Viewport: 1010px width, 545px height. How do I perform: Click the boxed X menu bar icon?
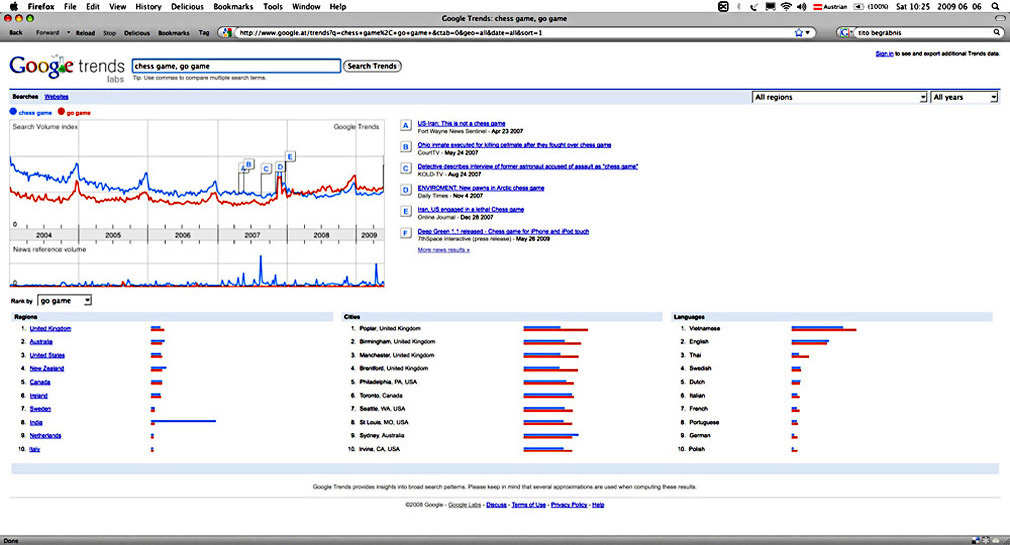723,6
